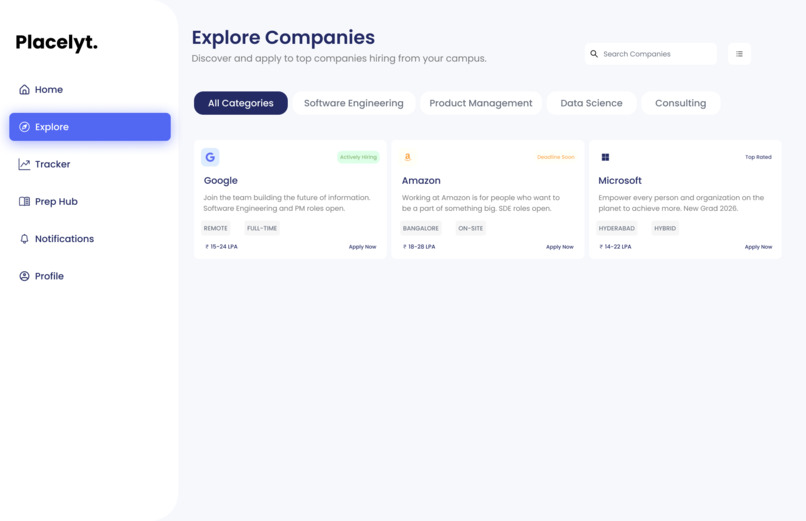The width and height of the screenshot is (806, 521).
Task: Select Data Science category
Action: click(x=591, y=103)
